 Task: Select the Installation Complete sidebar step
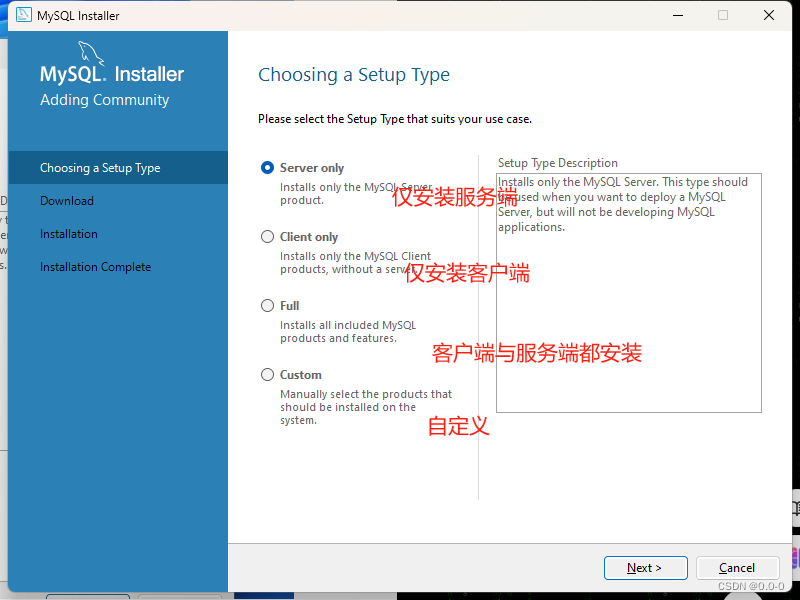pos(95,267)
